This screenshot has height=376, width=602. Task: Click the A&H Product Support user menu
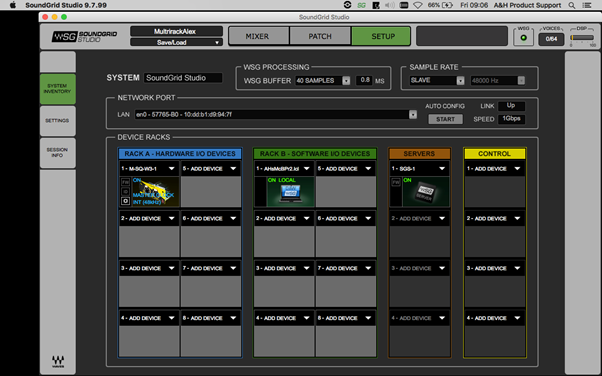click(x=527, y=5)
